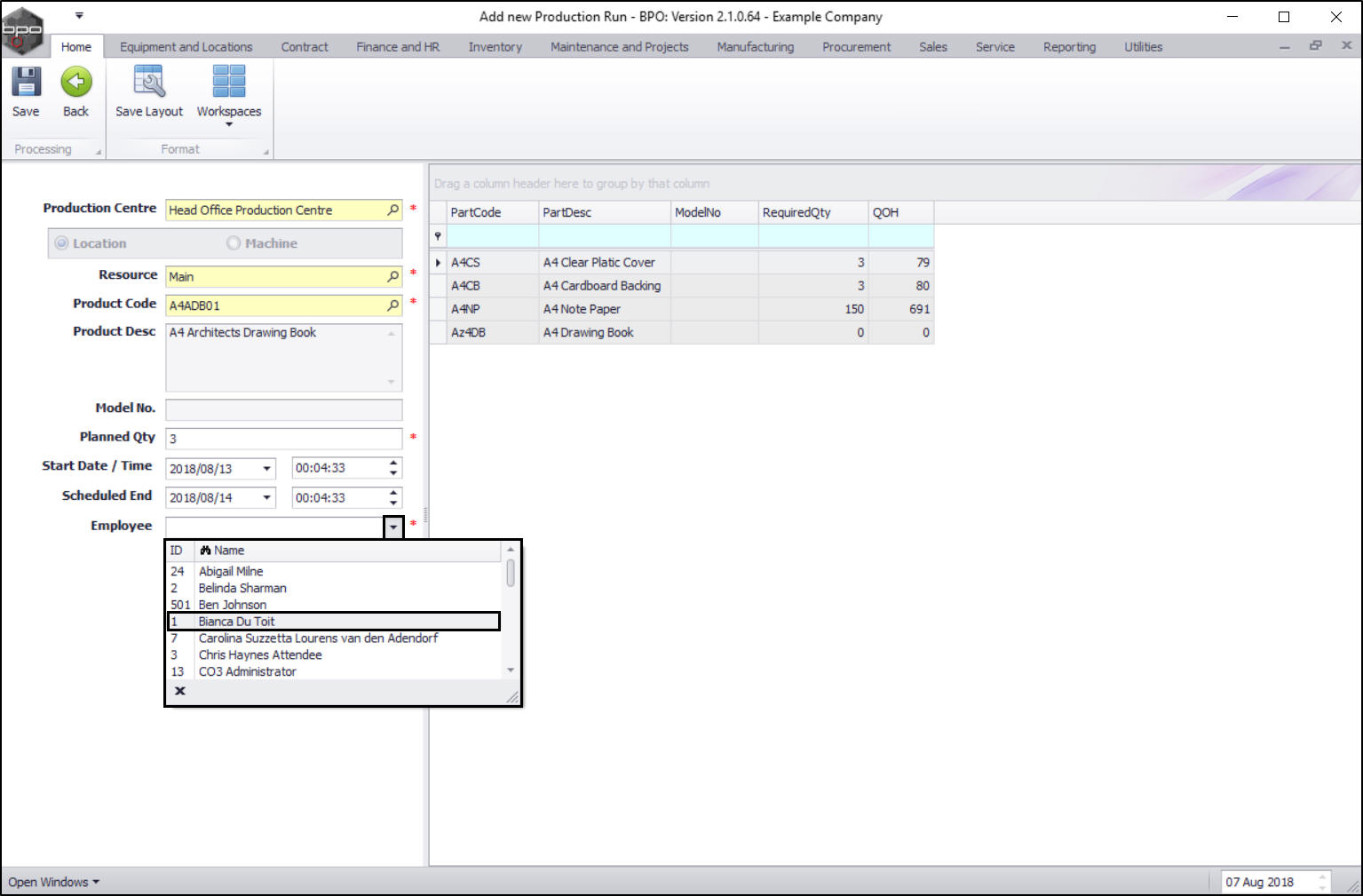The width and height of the screenshot is (1363, 896).
Task: Select employee Ben Johnson
Action: [x=334, y=605]
